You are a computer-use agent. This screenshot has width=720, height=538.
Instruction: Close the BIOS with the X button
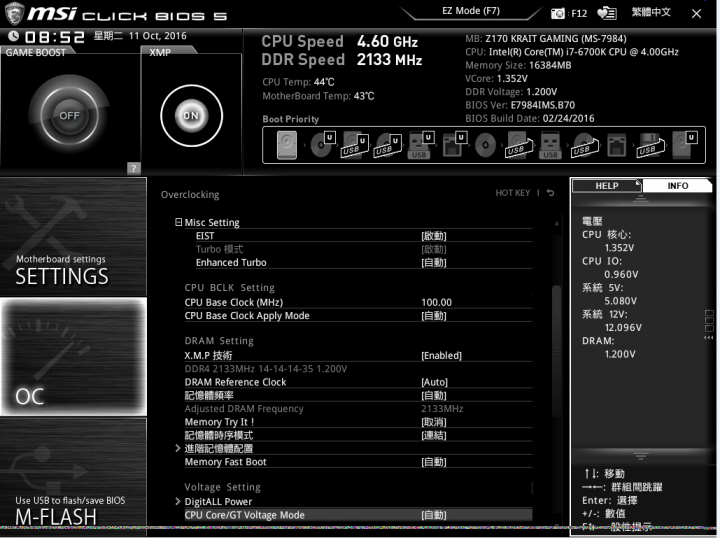pos(696,14)
